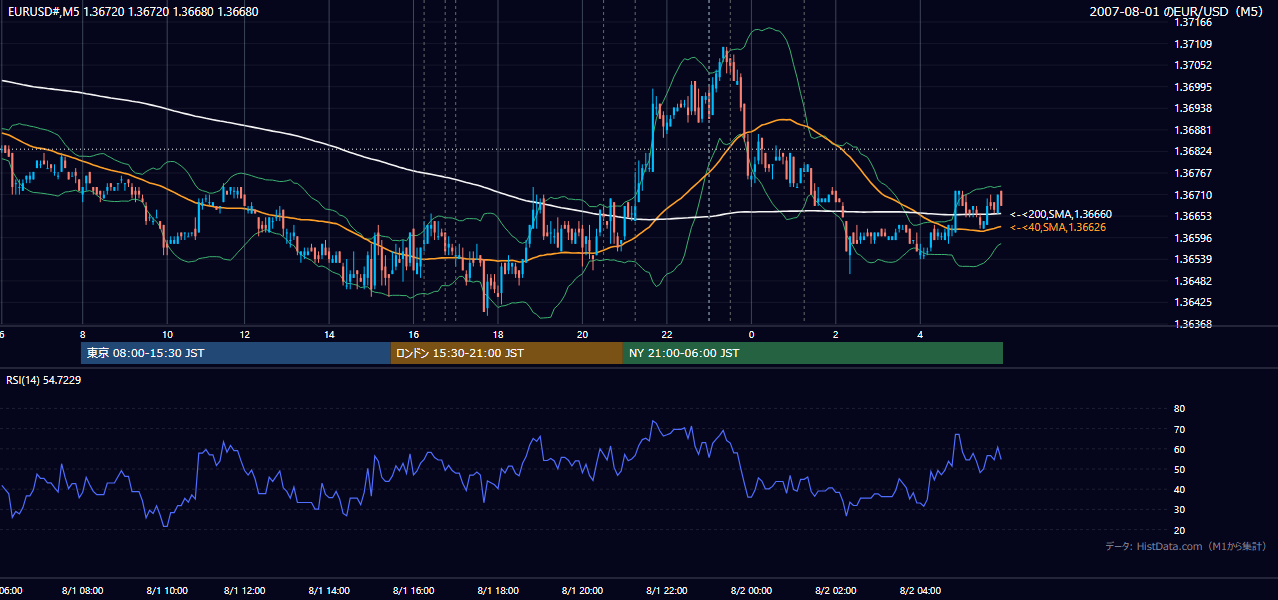Click price axis label 1.37166
The width and height of the screenshot is (1278, 600).
1193,22
